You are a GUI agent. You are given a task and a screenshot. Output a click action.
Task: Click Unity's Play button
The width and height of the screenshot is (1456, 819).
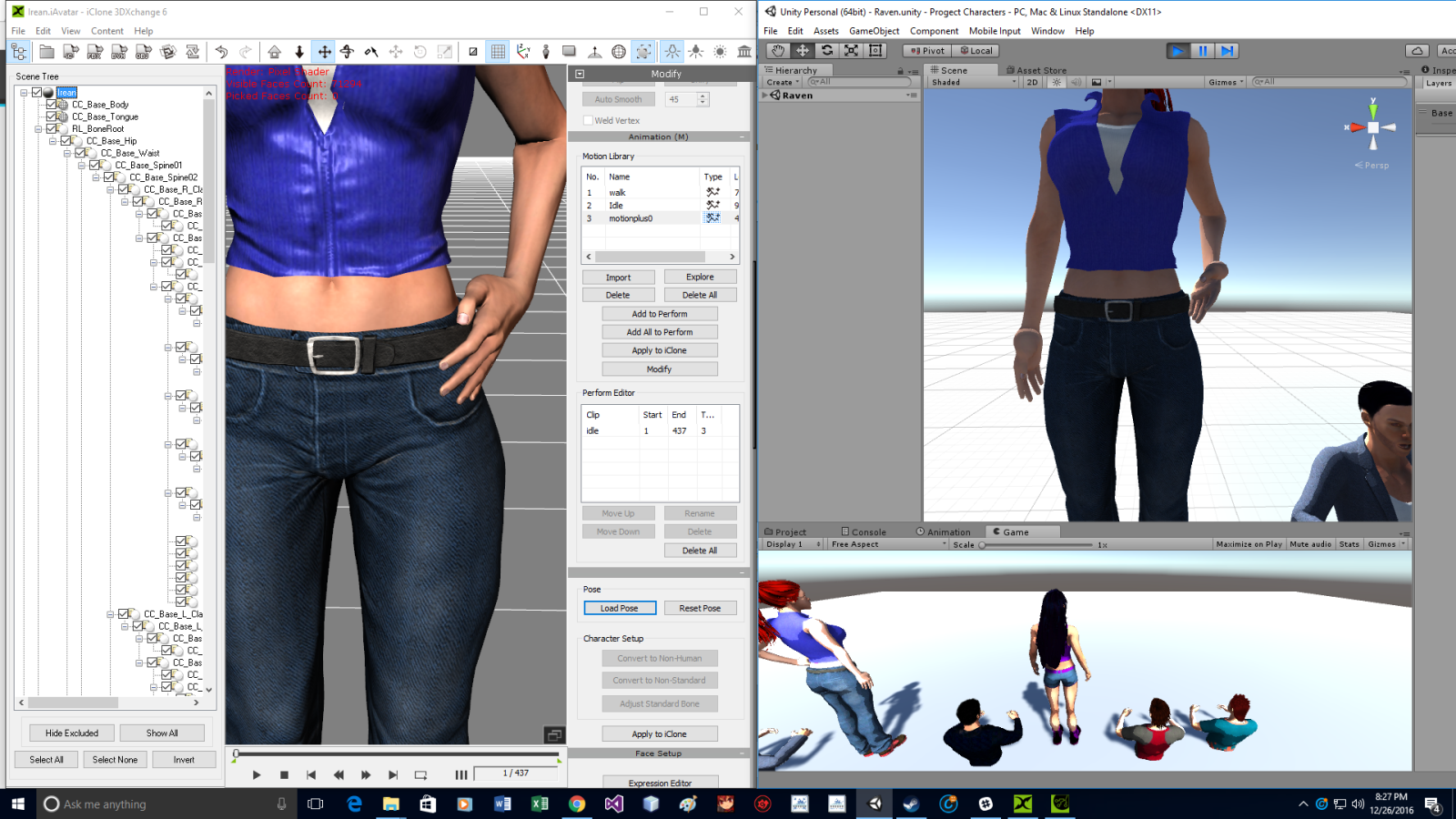[1178, 51]
